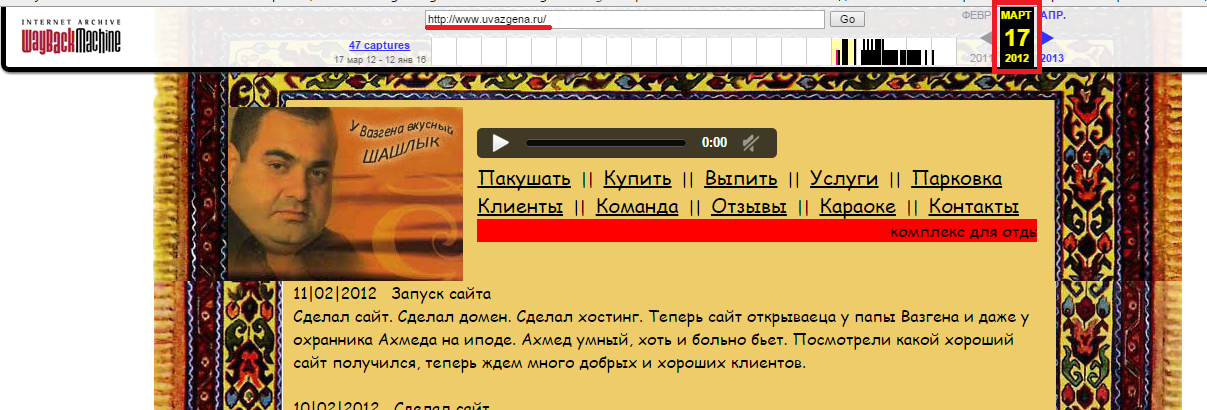Viewport: 1207px width, 410px height.
Task: Unmute the audio player speaker icon
Action: tap(749, 143)
